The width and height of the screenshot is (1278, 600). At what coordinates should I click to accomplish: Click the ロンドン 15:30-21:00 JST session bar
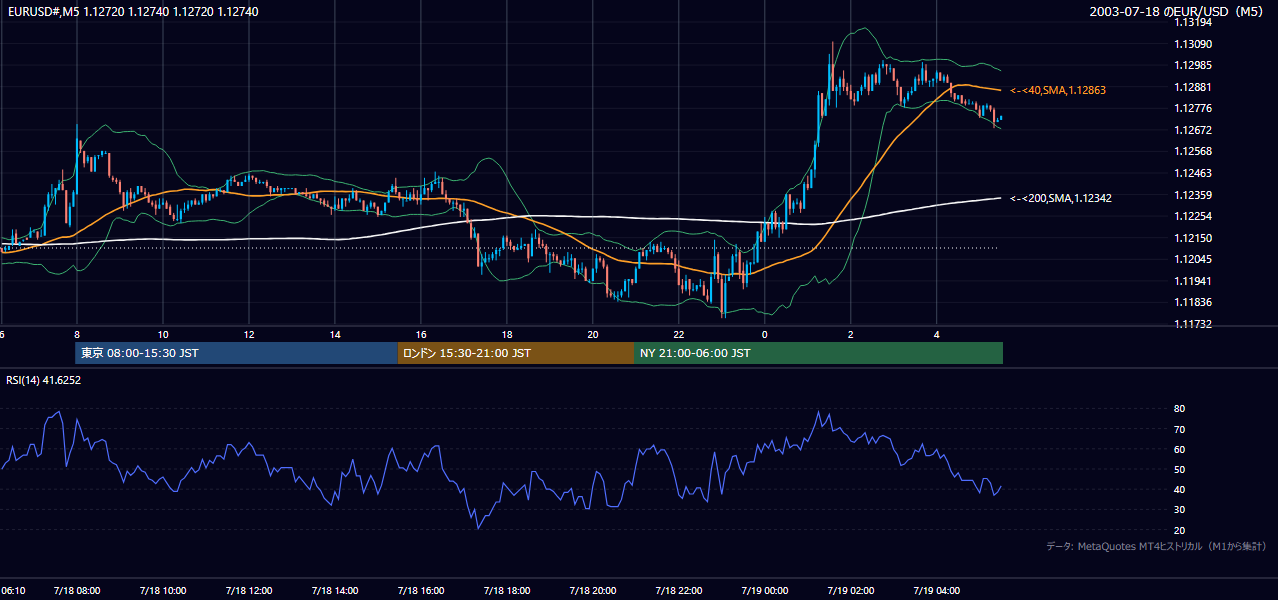(515, 353)
